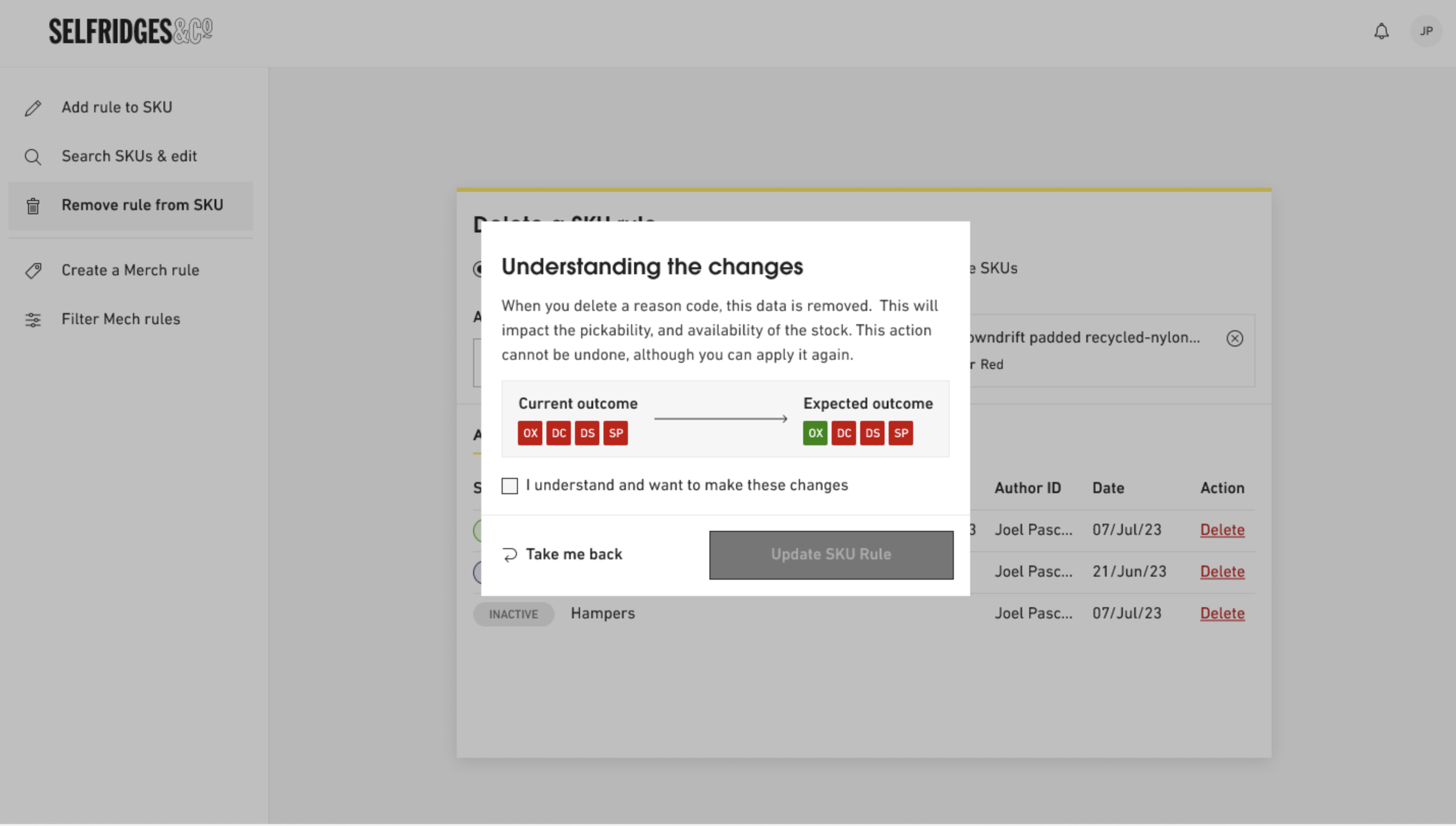
Task: Click Take me back
Action: pos(563,554)
